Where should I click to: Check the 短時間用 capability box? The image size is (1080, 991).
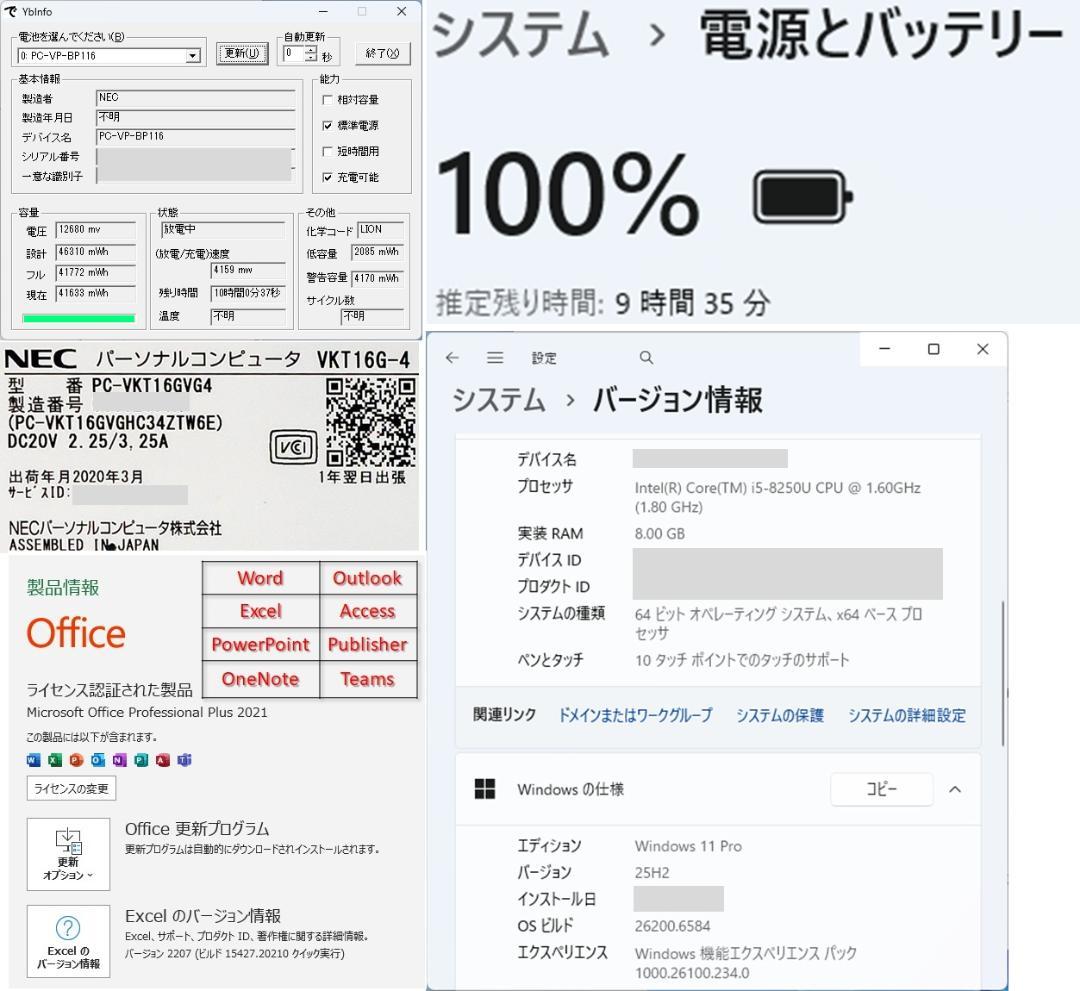[327, 151]
